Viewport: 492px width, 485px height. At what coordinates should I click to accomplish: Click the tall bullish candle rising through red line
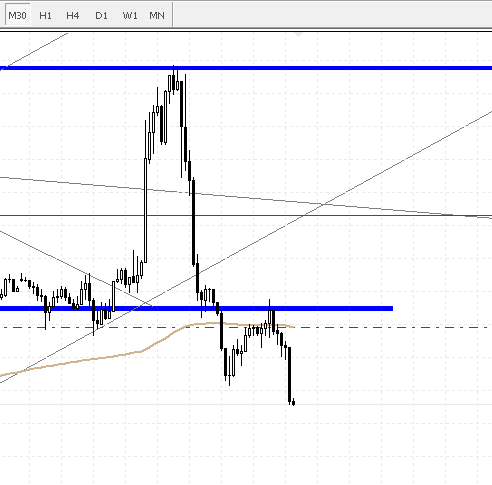(x=145, y=210)
